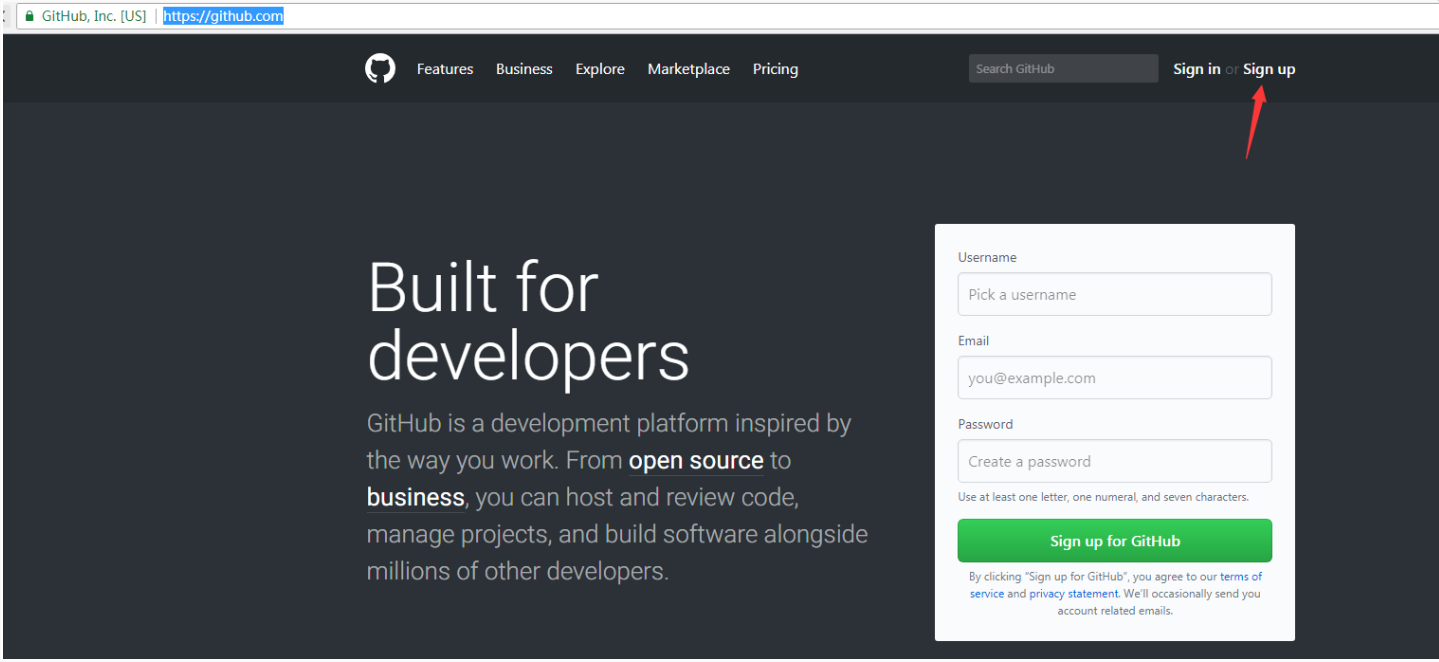Click the Email input field

1114,378
